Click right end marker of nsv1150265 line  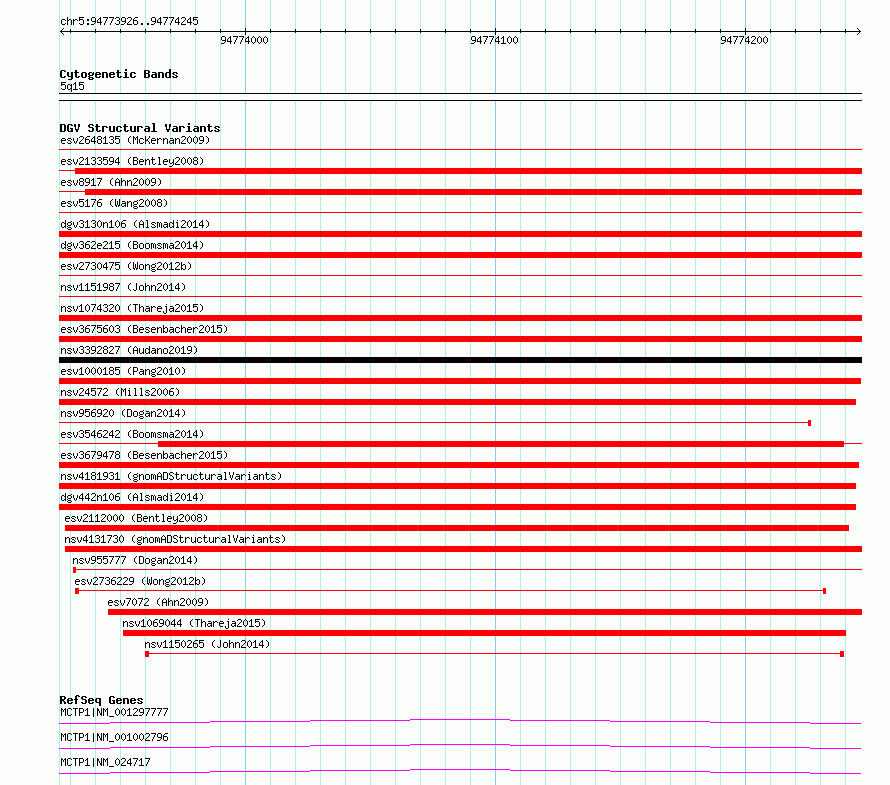[x=842, y=654]
